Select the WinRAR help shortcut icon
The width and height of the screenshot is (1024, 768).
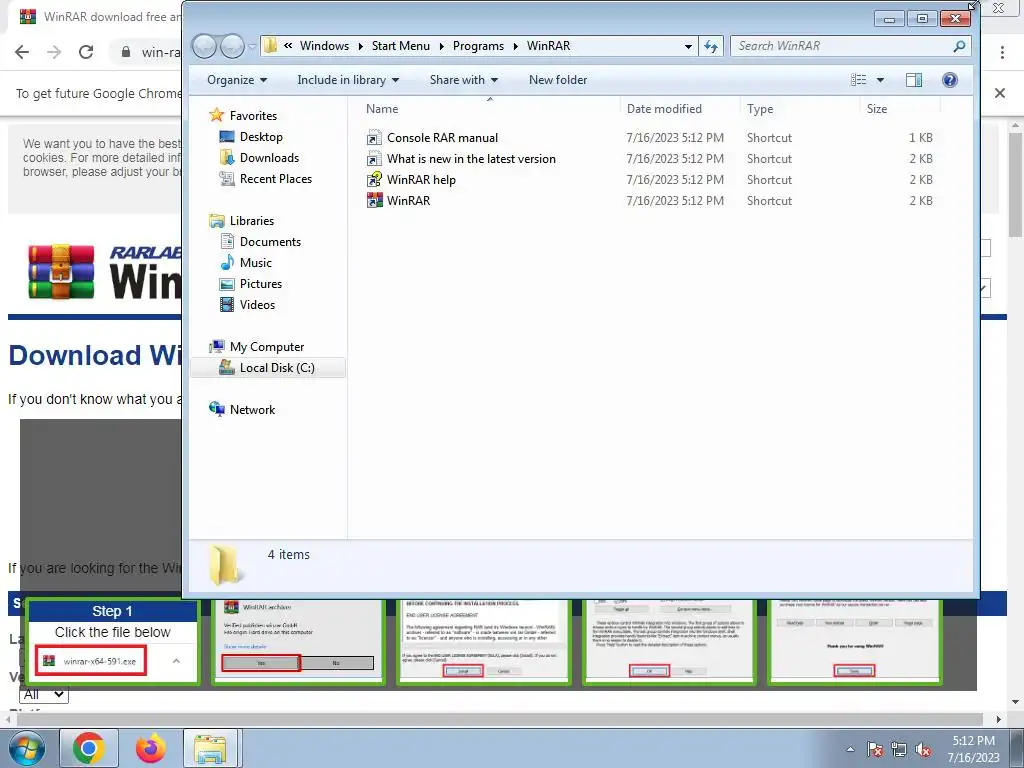[374, 180]
